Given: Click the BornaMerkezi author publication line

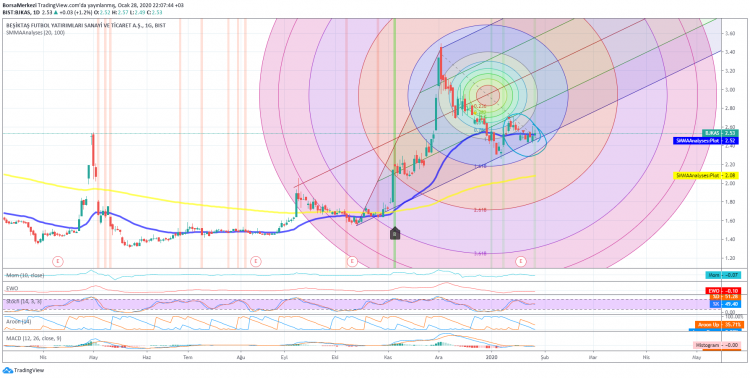Looking at the screenshot, I should pyautogui.click(x=92, y=4).
